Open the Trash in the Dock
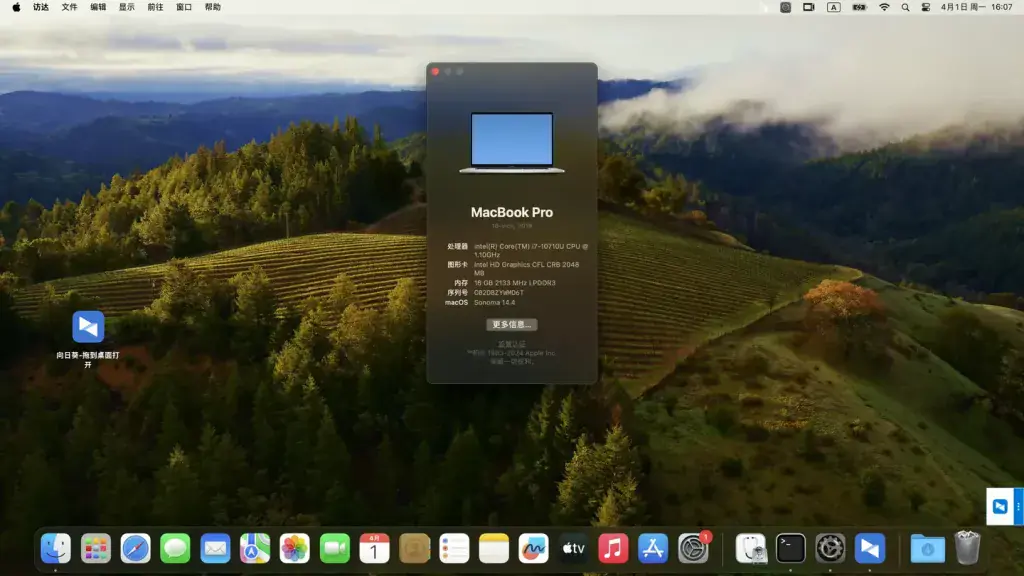Screen dimensions: 1024x576 [967, 548]
